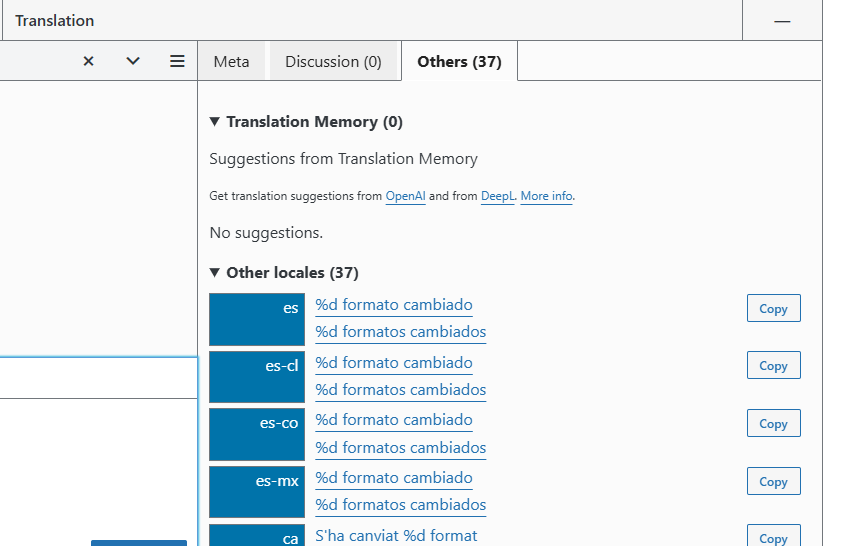The image size is (864, 546).
Task: Open the OpenAI link
Action: [405, 197]
